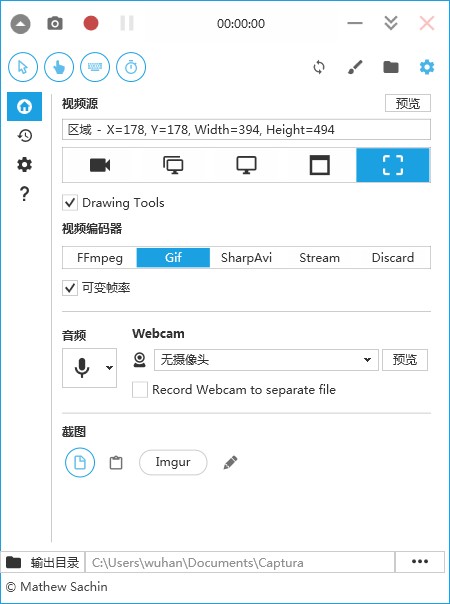
Task: Toggle screenshot to clipboard icon
Action: 116,462
